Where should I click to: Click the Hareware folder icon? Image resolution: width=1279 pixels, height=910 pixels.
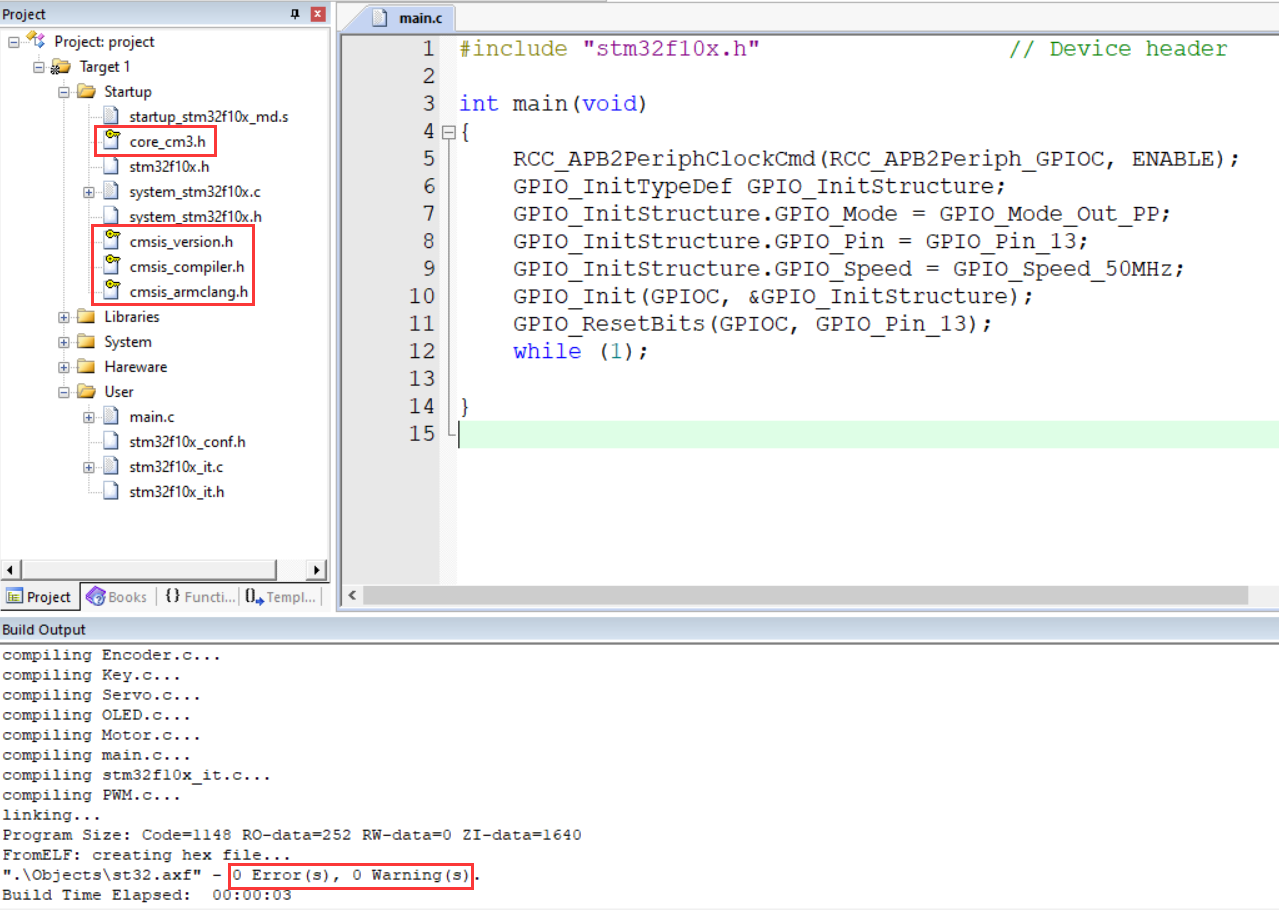pyautogui.click(x=86, y=366)
